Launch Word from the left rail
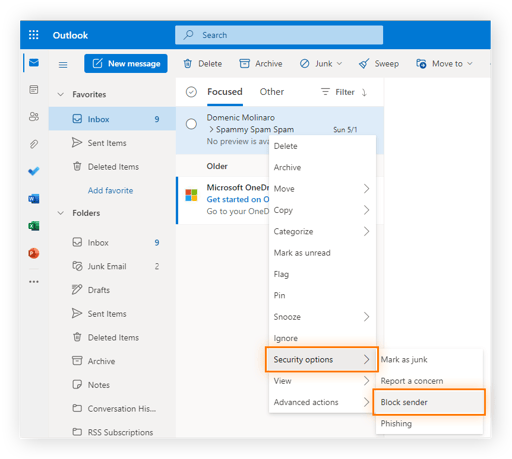512x459 pixels. (x=34, y=199)
